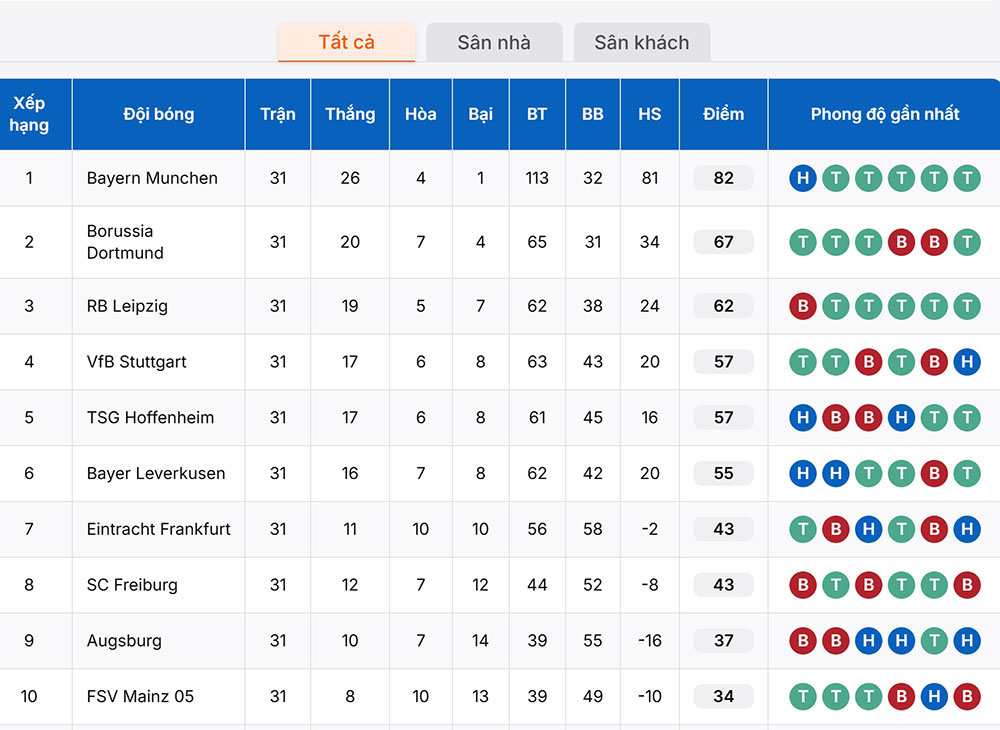
Task: Click the first green T icon in Borussia Dortmund row
Action: point(803,242)
